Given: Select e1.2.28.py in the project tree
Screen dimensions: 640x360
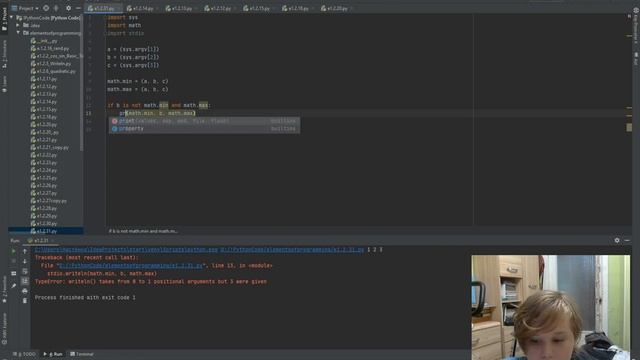Looking at the screenshot, I should click(44, 208).
